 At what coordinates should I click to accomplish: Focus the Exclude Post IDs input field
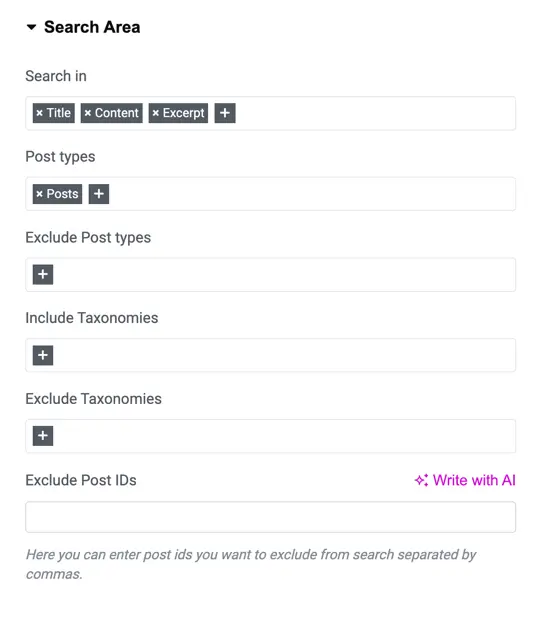271,517
